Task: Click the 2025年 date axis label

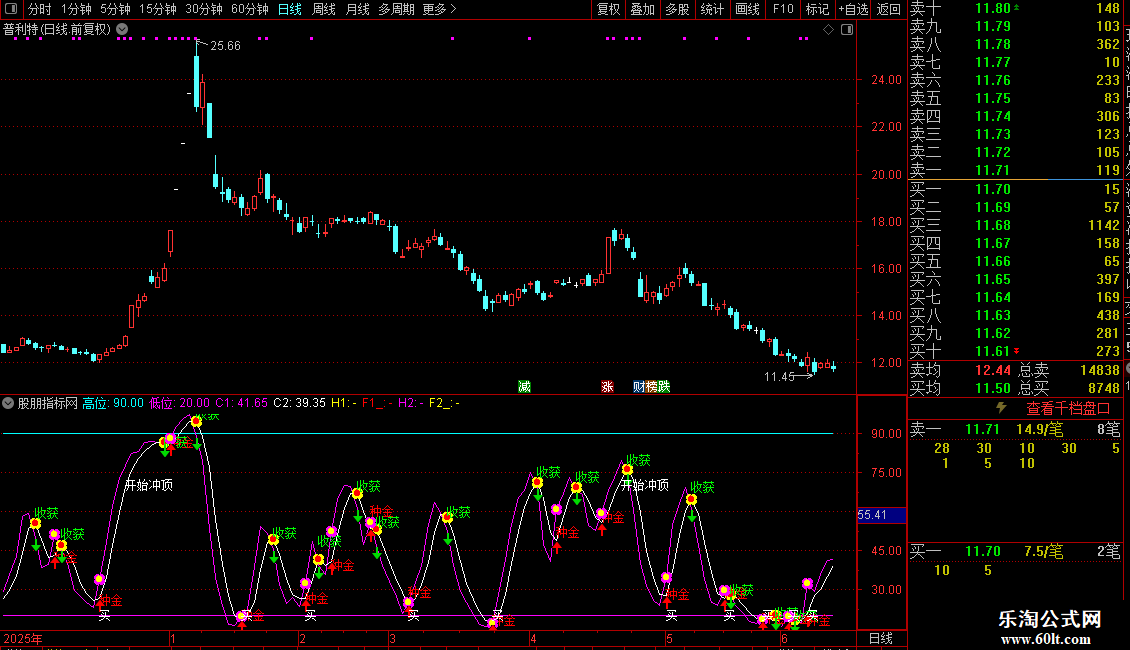Action: [23, 638]
